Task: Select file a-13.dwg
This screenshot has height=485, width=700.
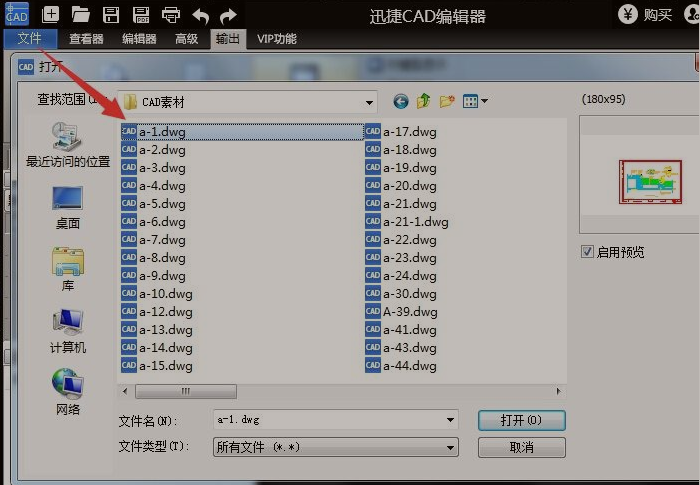Action: (x=157, y=329)
